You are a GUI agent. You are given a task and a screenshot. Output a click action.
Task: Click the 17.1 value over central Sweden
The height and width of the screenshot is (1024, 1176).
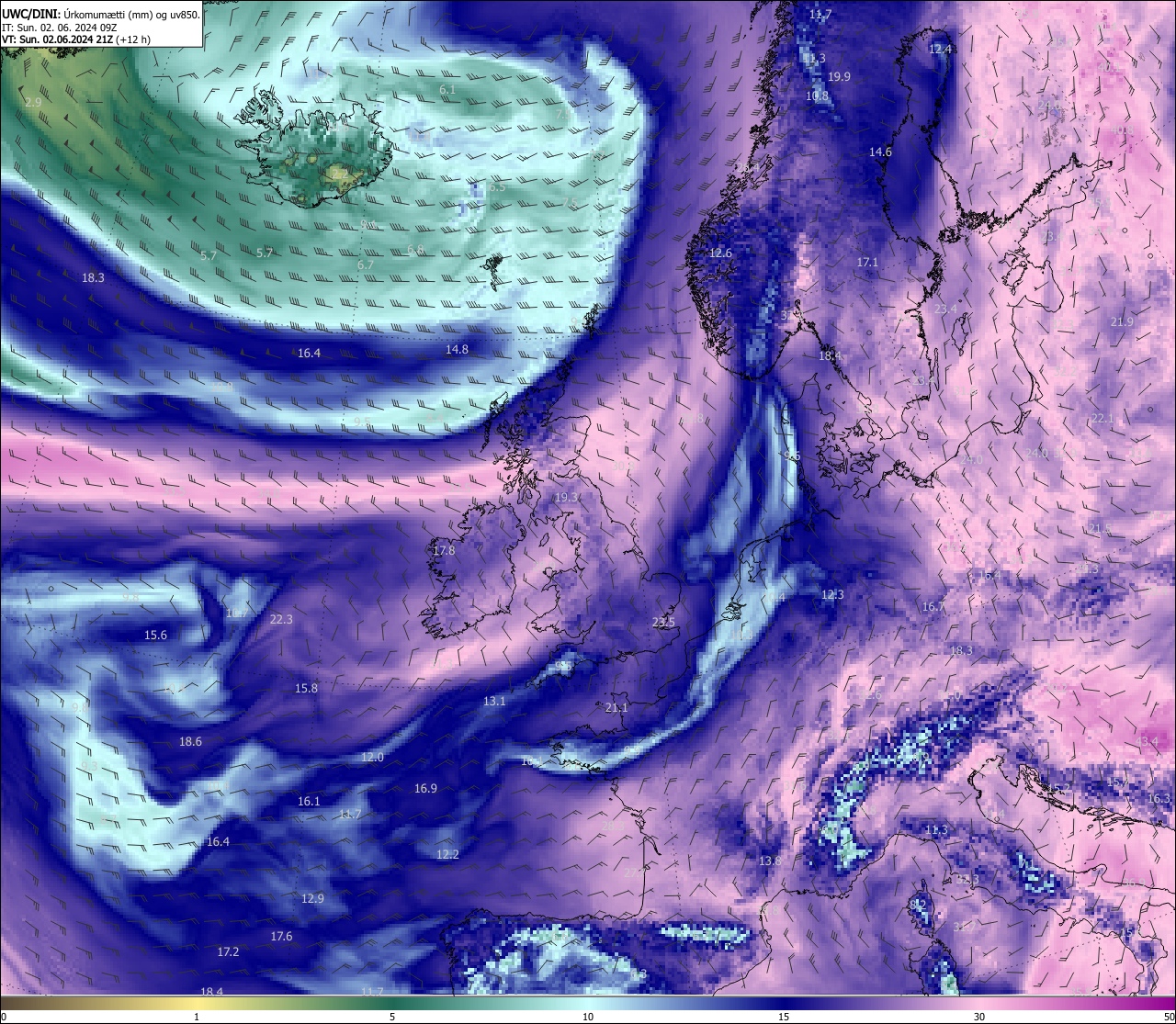867,263
